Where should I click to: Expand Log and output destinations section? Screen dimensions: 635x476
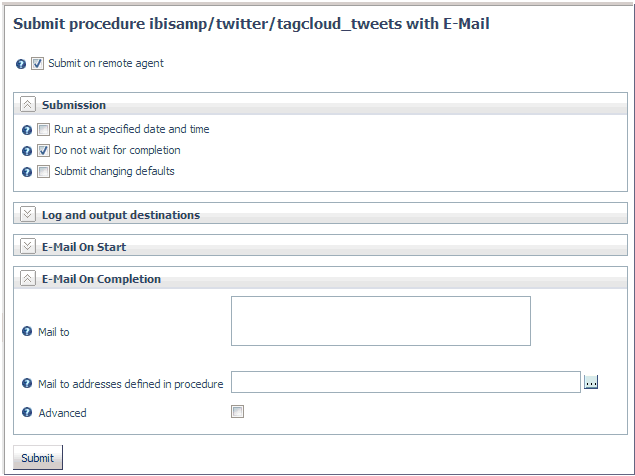(x=28, y=214)
